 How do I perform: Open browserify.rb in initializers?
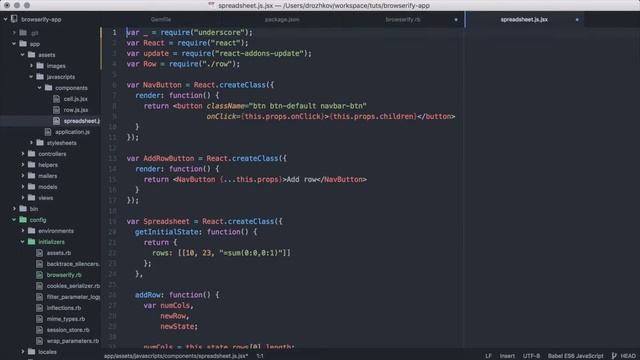pos(64,275)
